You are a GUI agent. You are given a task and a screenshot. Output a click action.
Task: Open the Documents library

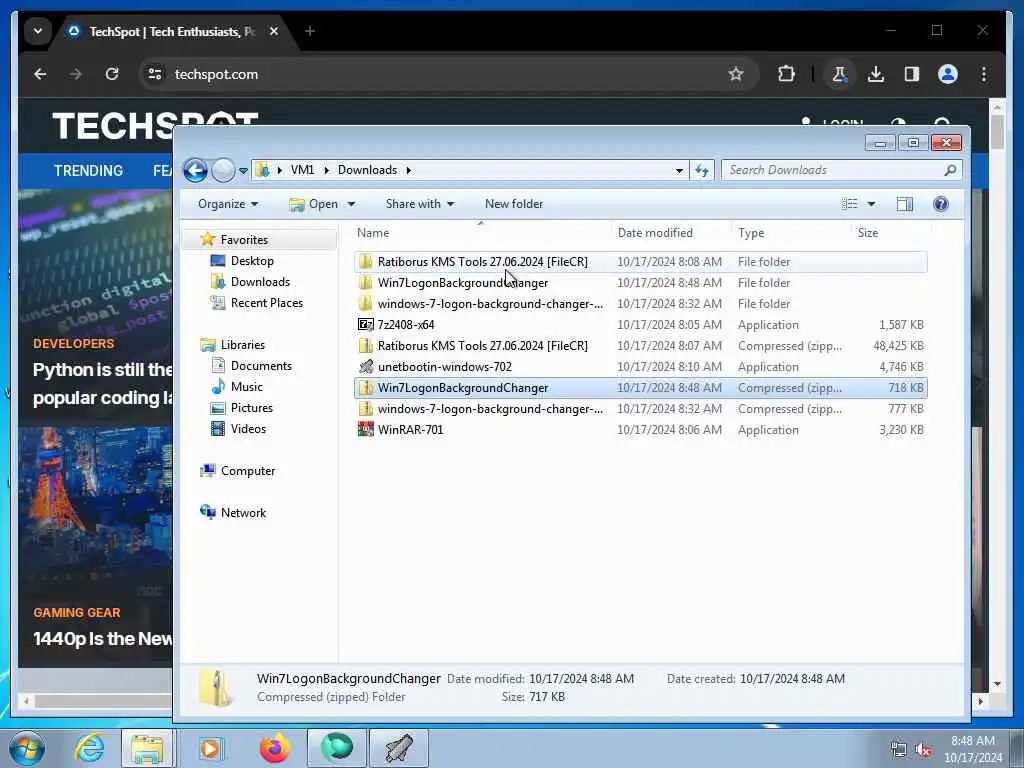261,366
